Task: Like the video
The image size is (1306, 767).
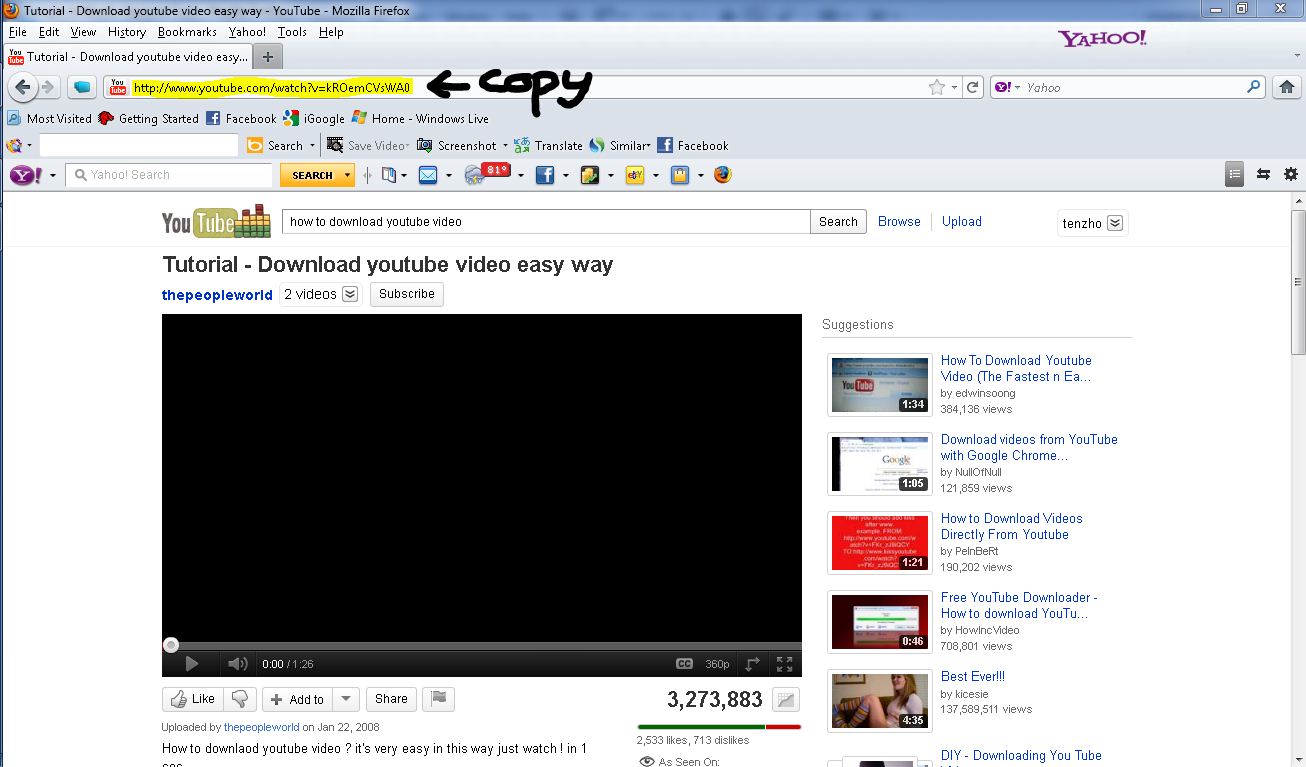Action: 192,699
